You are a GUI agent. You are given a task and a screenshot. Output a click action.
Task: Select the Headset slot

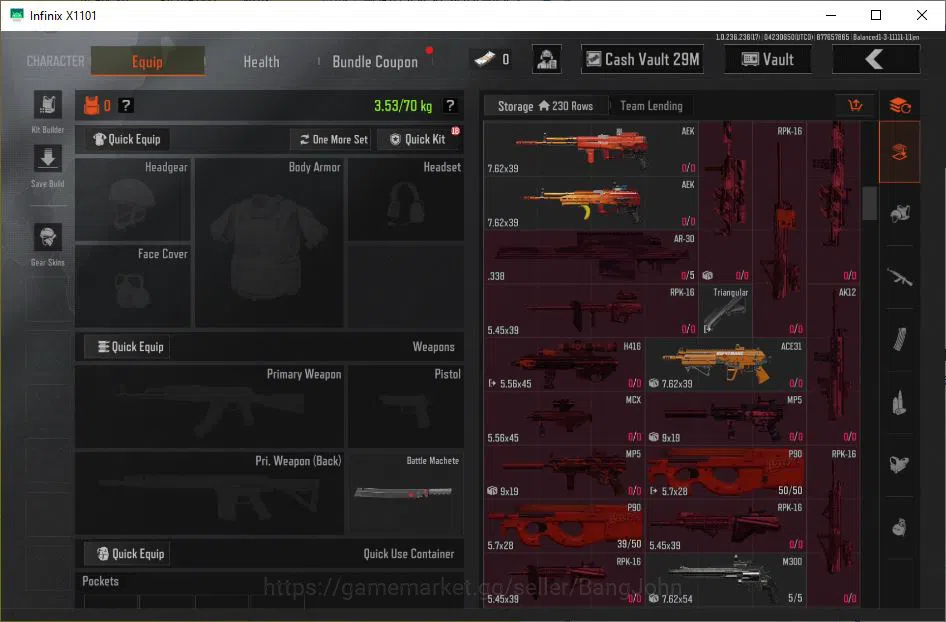(406, 200)
